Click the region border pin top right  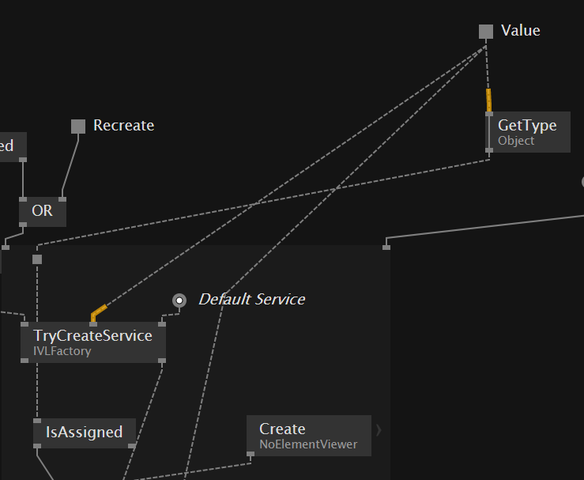[x=386, y=247]
